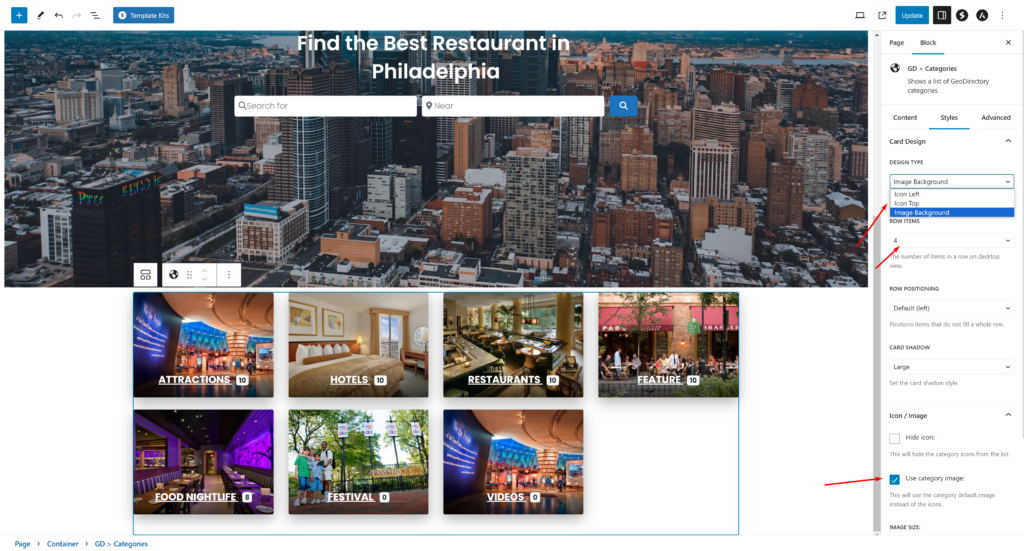Open block options three-dot menu
This screenshot has width=1024, height=551.
[229, 275]
